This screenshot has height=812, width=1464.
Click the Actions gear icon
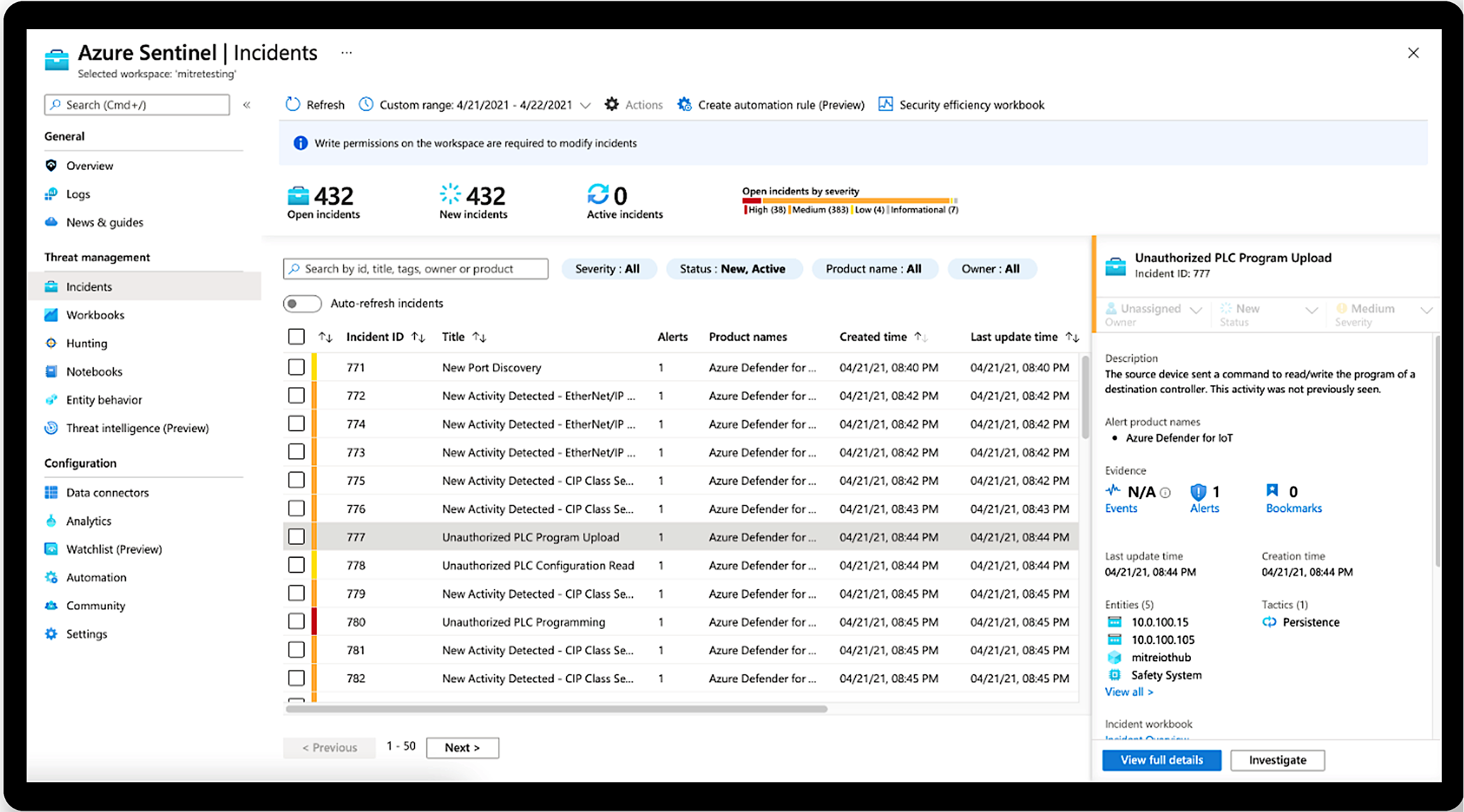[611, 105]
